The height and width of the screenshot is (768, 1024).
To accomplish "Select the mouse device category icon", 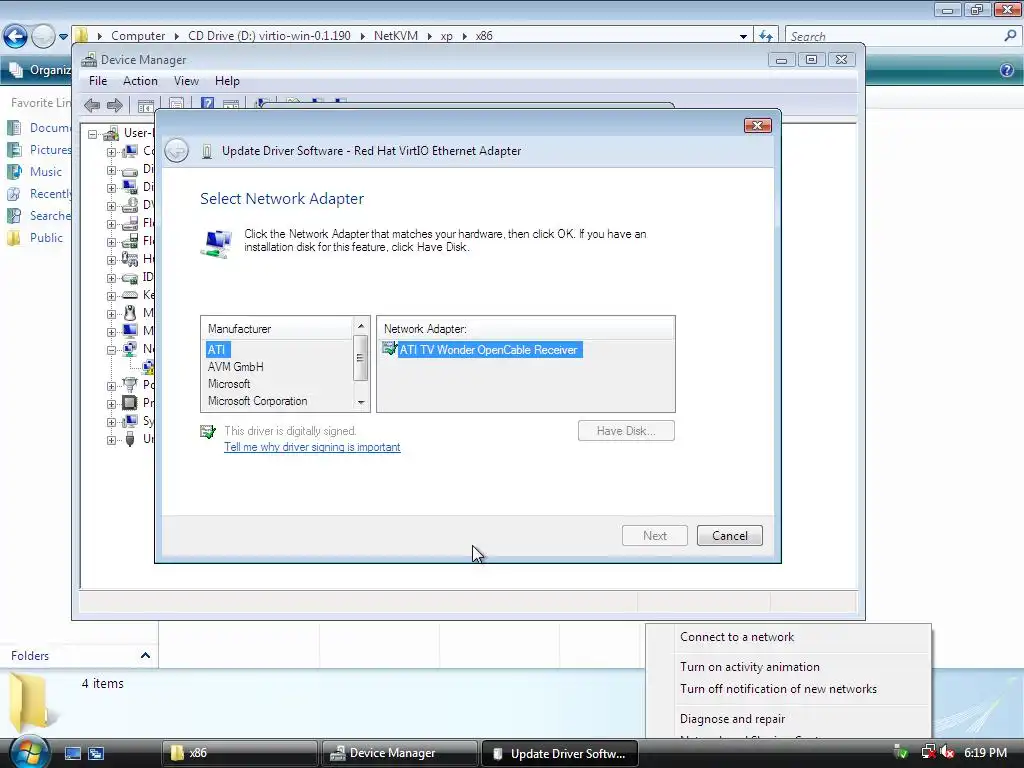I will click(130, 313).
